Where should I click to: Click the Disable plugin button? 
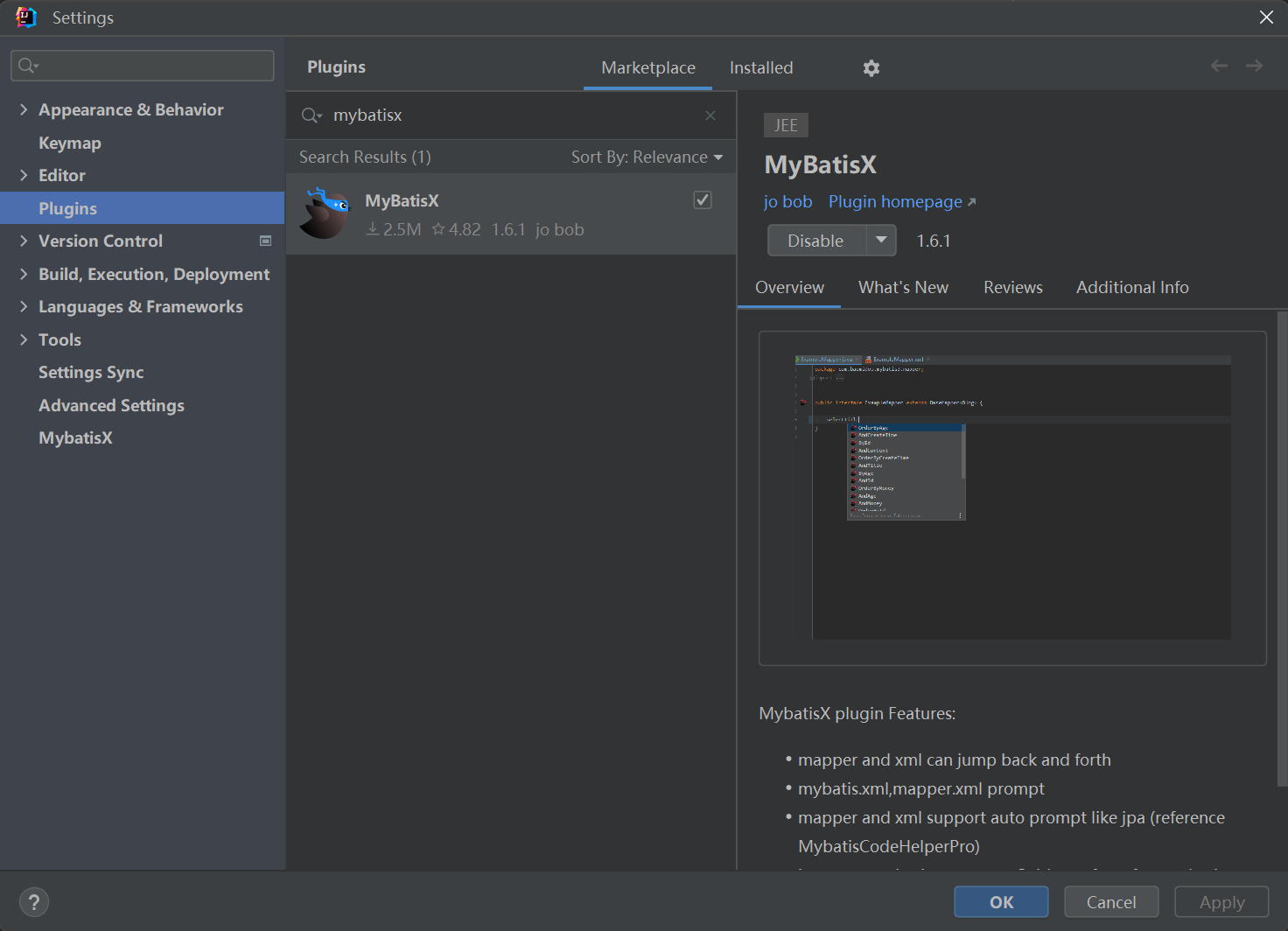tap(816, 240)
